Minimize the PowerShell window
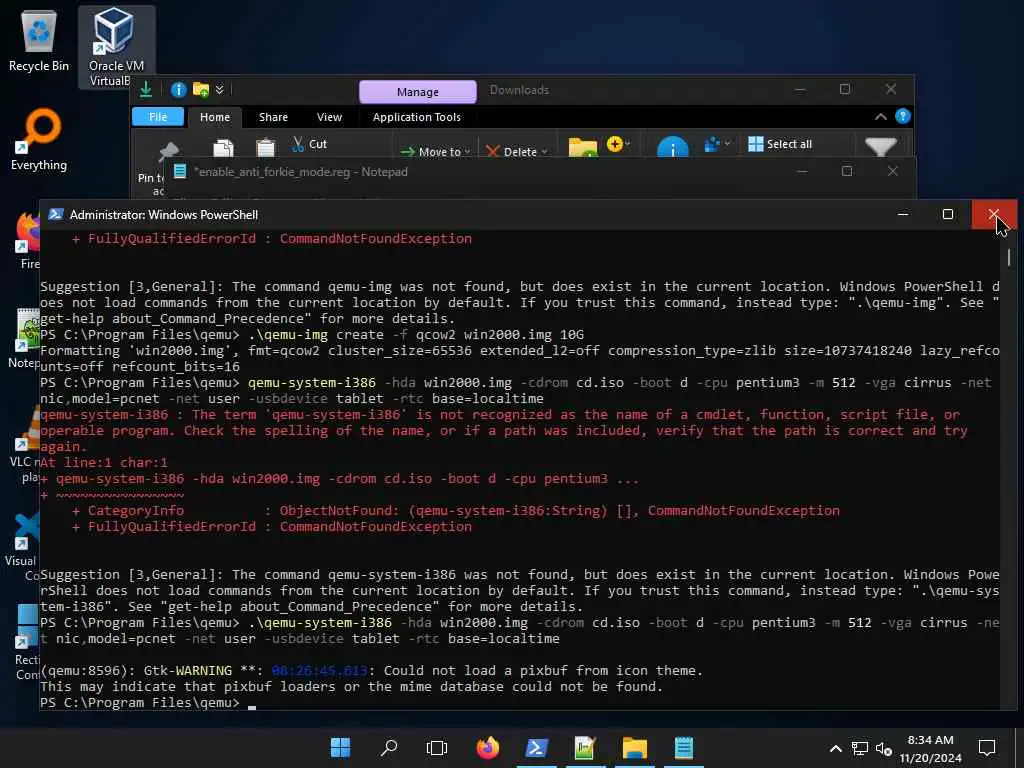 point(903,214)
